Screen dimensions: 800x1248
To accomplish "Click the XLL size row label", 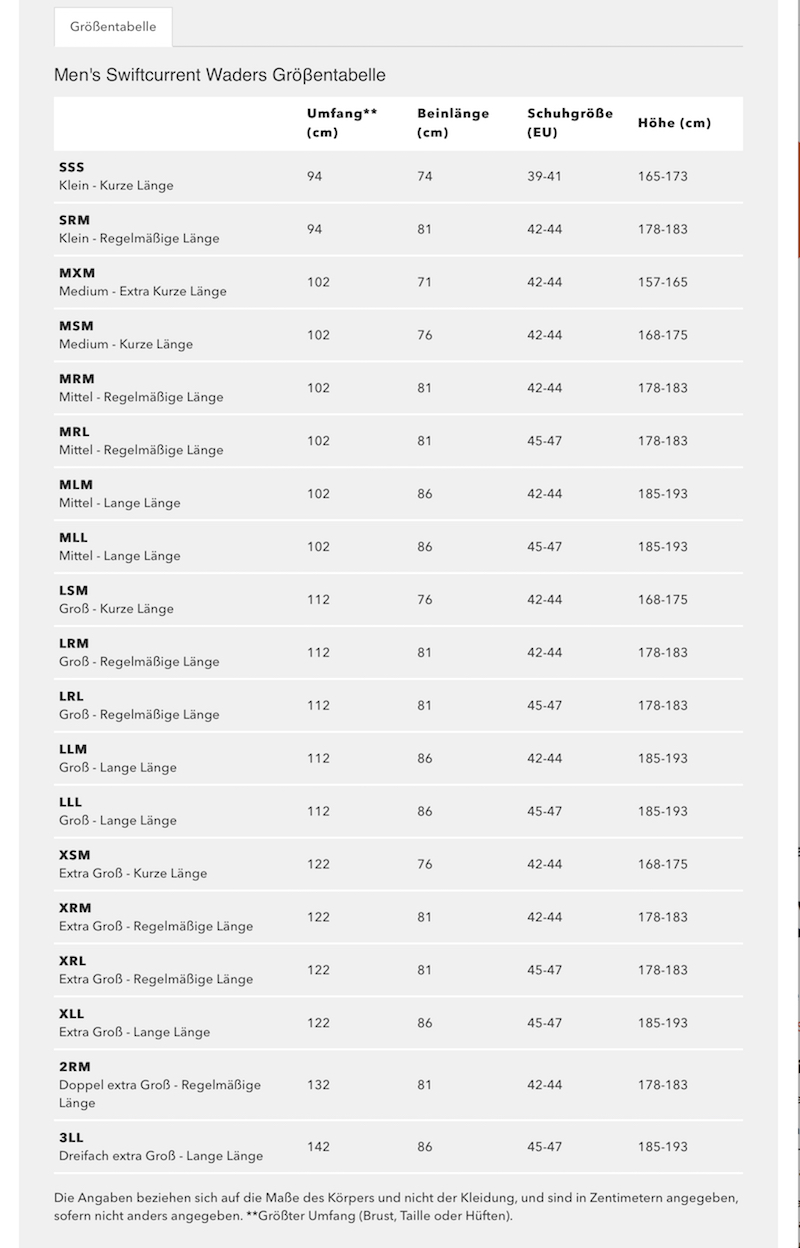I will pos(72,1014).
